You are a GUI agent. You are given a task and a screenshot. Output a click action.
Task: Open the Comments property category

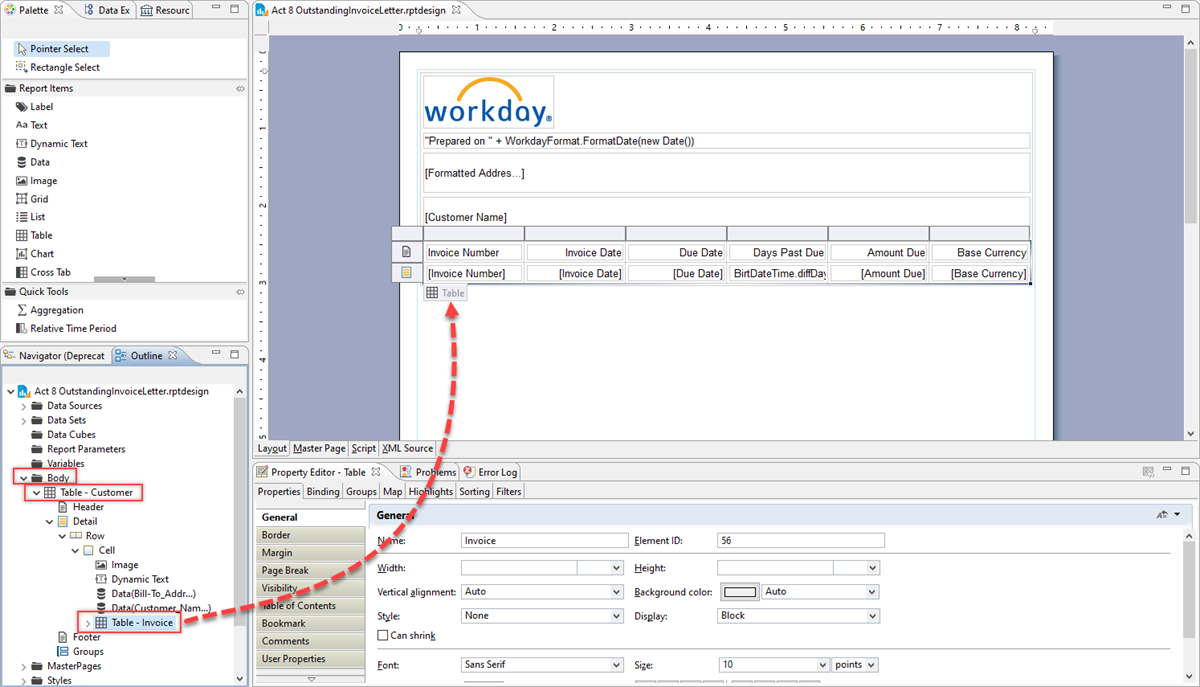point(311,641)
